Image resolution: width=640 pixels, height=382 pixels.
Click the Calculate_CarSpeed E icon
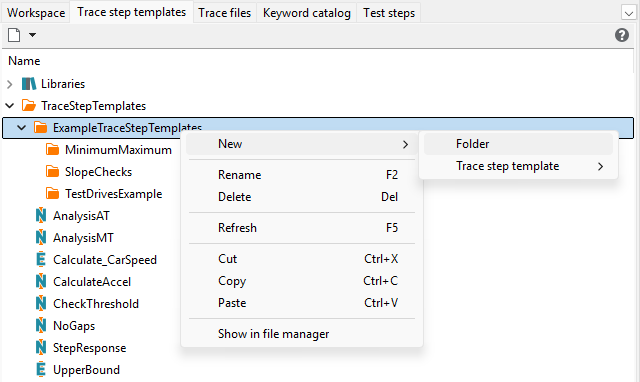coord(41,260)
